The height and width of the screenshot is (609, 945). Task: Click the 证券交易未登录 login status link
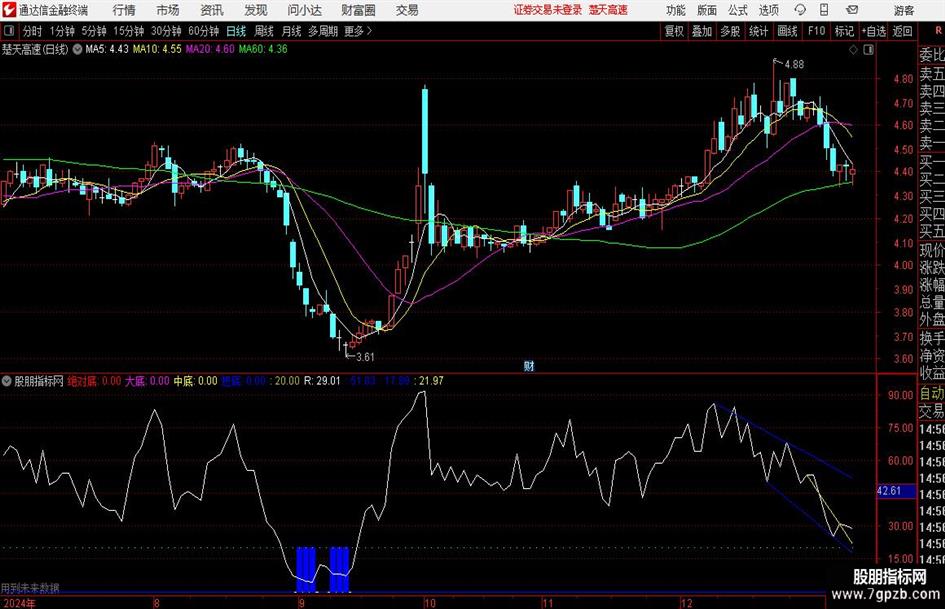548,10
